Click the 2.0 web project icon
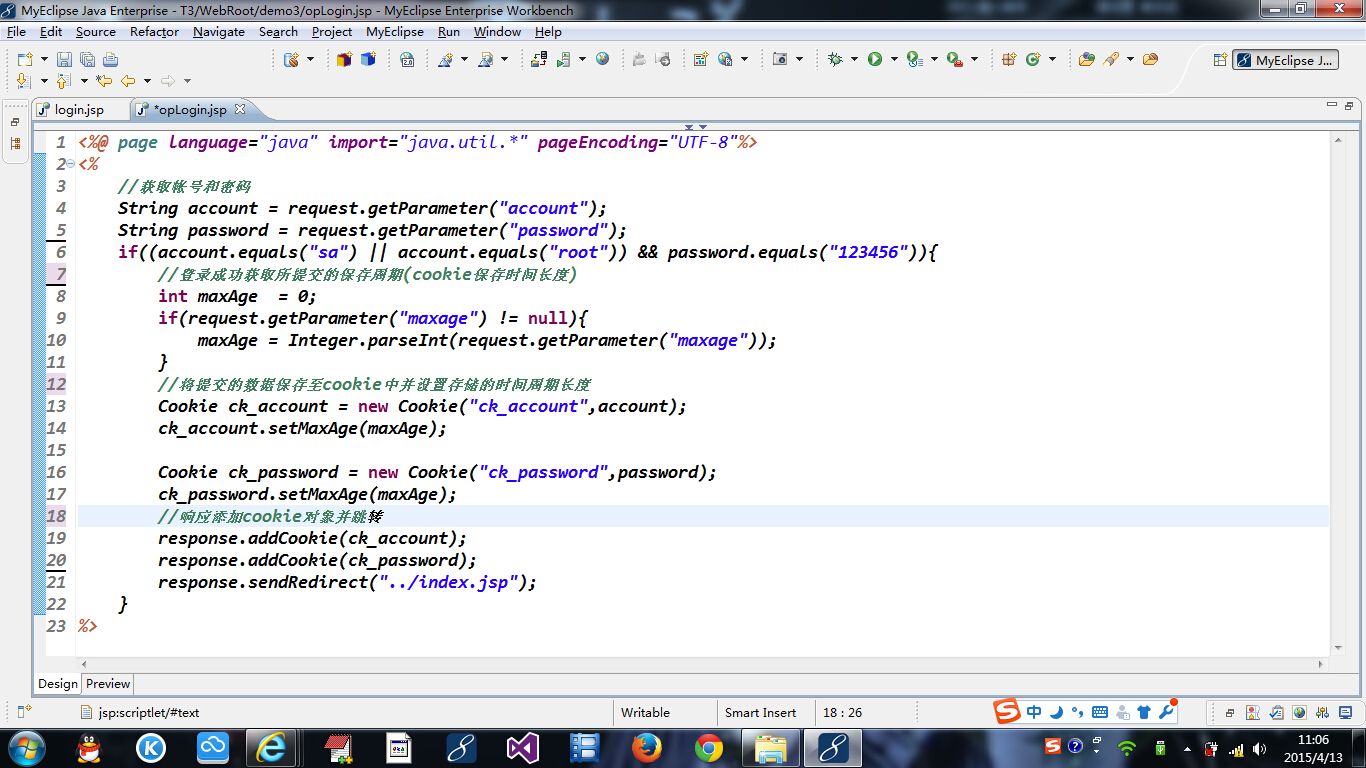 (x=407, y=60)
